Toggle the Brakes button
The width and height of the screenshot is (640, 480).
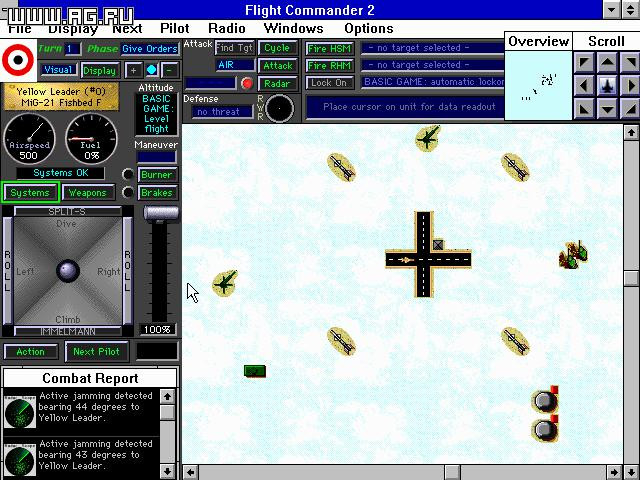tap(157, 193)
